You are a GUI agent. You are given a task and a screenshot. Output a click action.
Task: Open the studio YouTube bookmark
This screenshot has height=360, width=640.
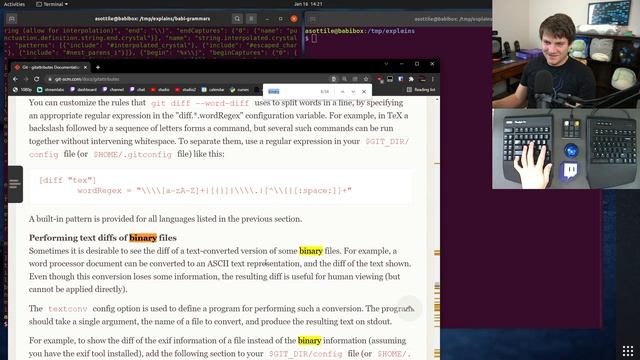tap(160, 89)
